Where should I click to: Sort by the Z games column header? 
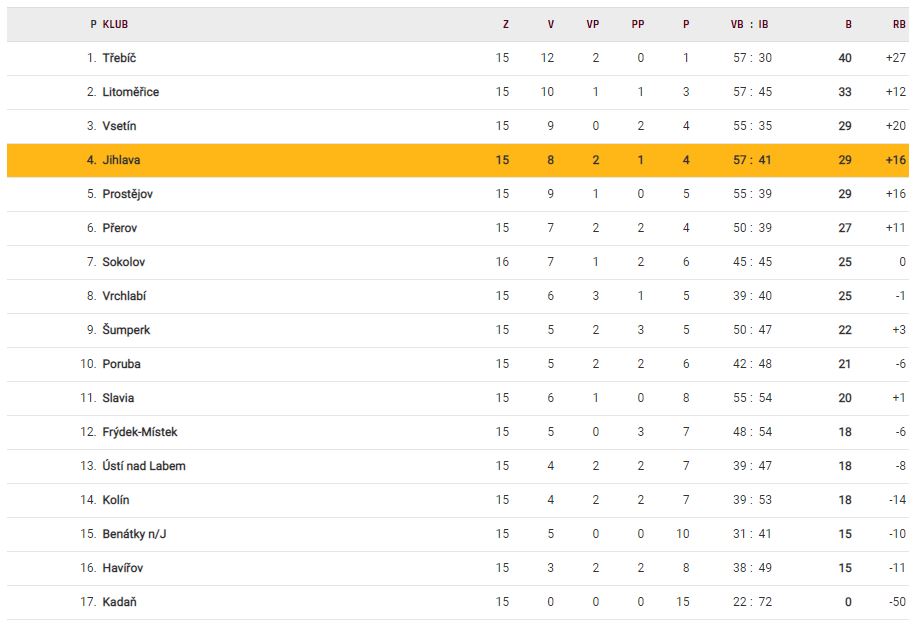point(506,24)
